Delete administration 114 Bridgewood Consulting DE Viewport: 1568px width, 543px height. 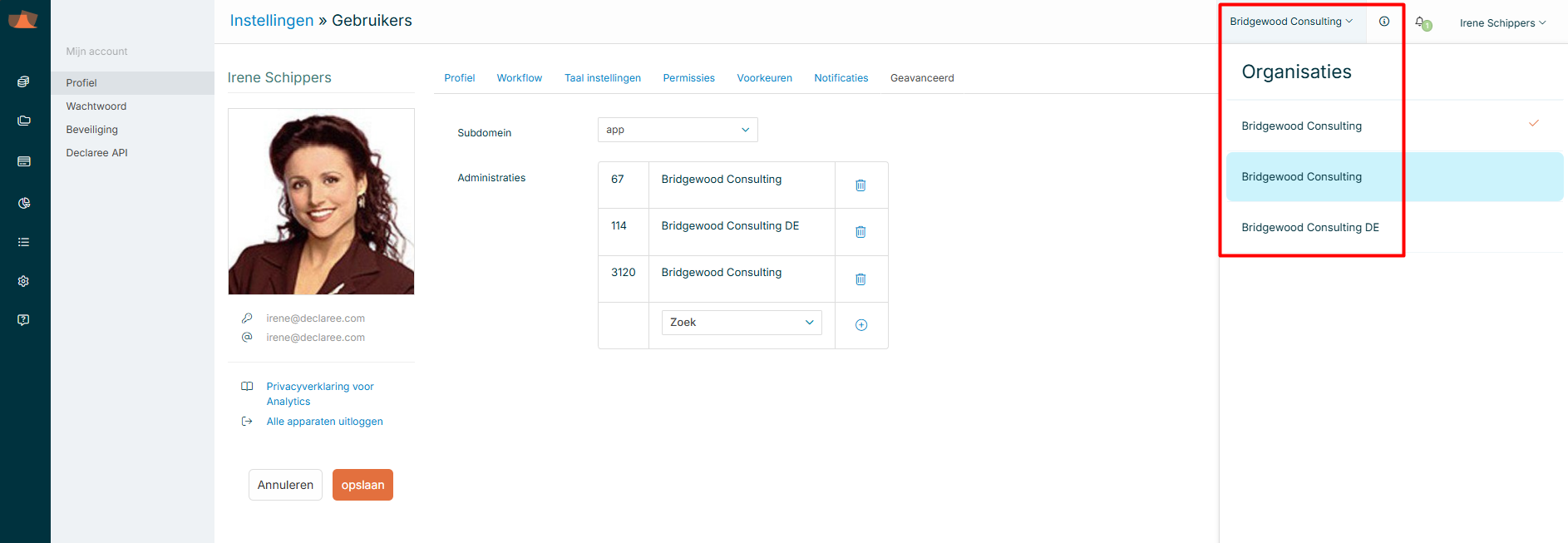coord(860,232)
